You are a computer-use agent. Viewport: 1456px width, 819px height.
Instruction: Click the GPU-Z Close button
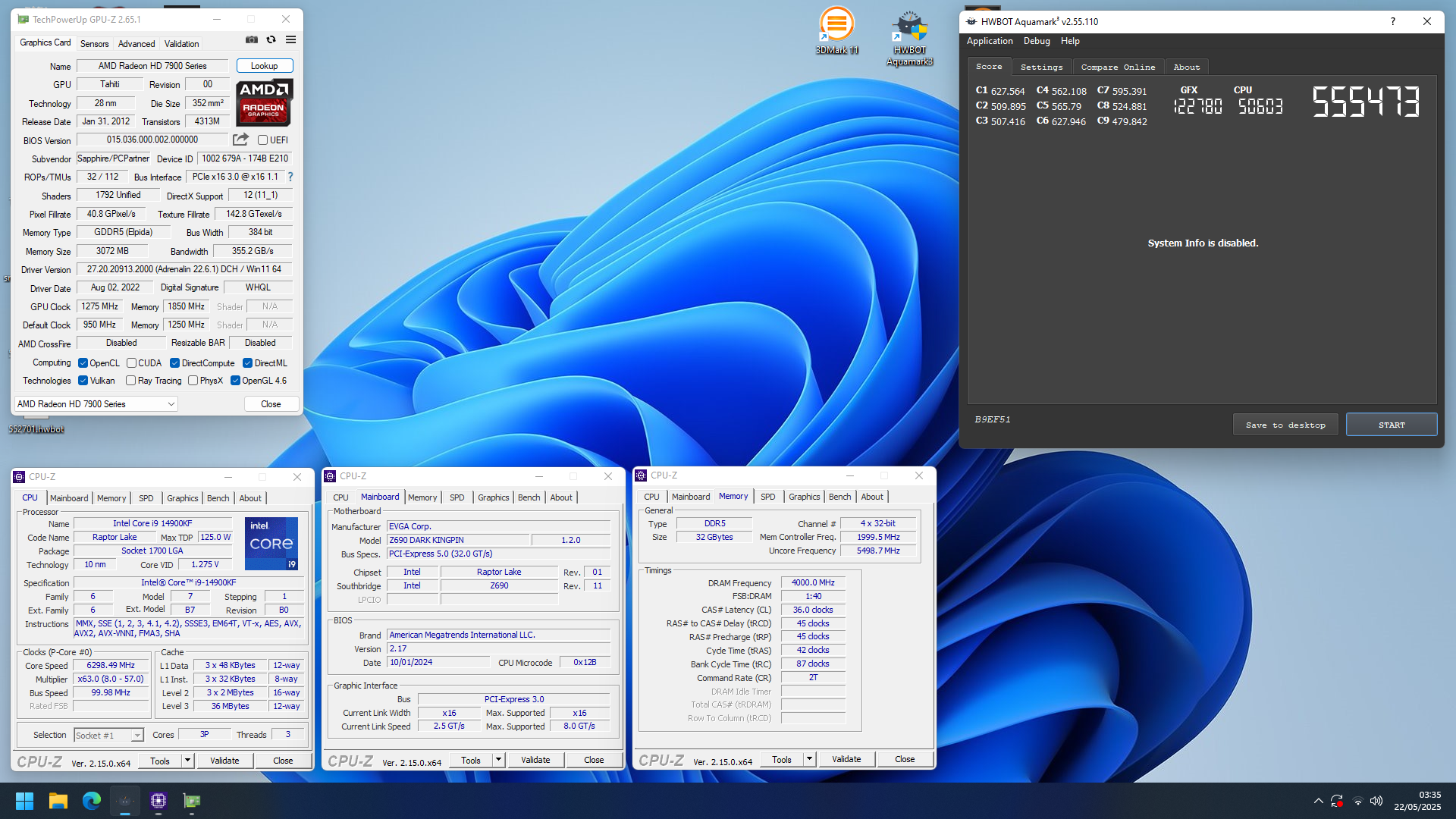[271, 404]
